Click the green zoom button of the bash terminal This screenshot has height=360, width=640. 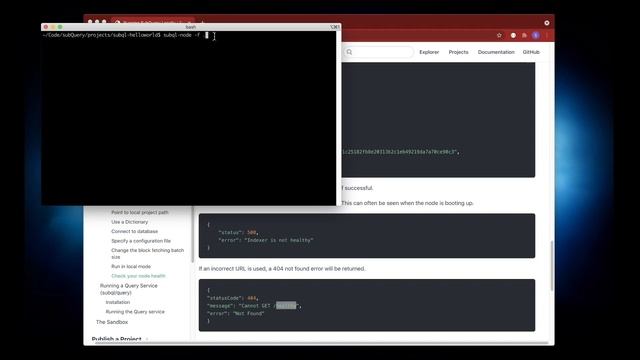[x=60, y=27]
